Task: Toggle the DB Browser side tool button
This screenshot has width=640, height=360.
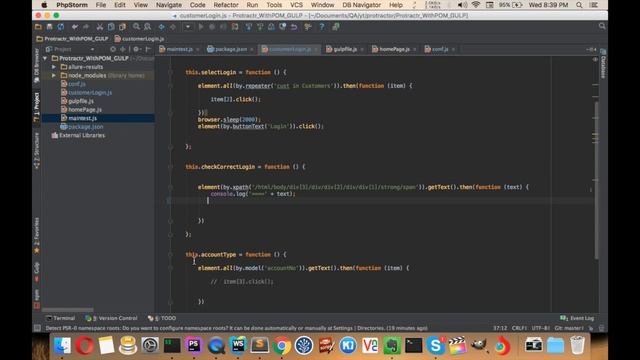Action: coord(37,66)
